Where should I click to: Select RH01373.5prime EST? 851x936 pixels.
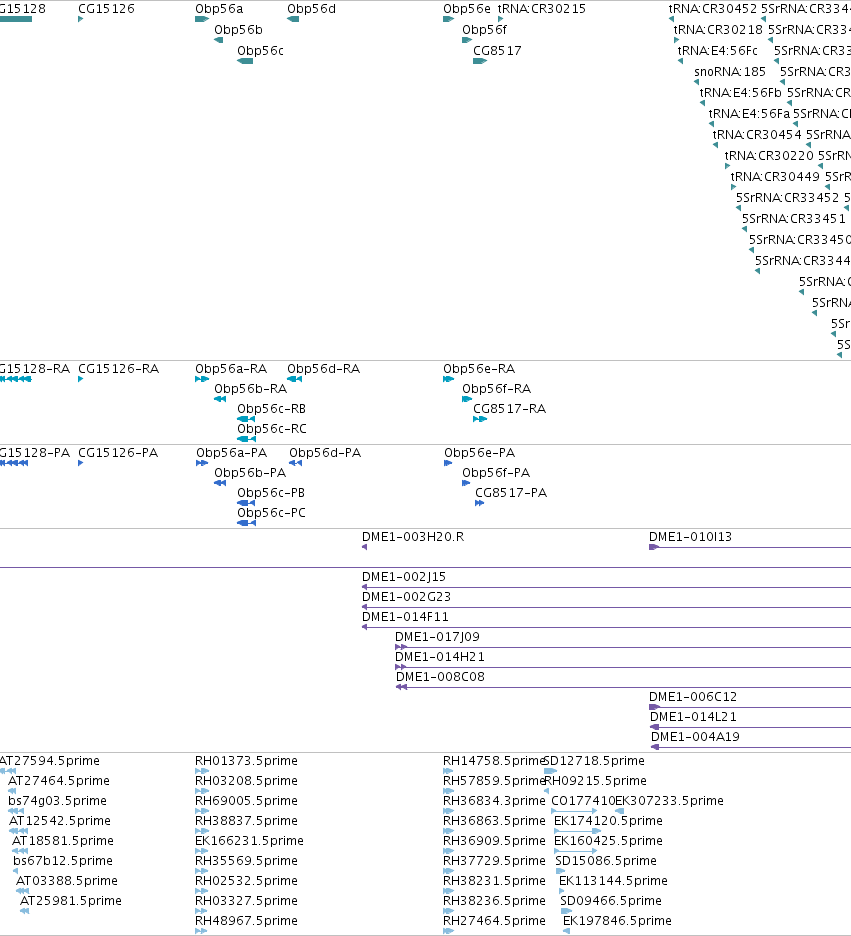pyautogui.click(x=202, y=771)
